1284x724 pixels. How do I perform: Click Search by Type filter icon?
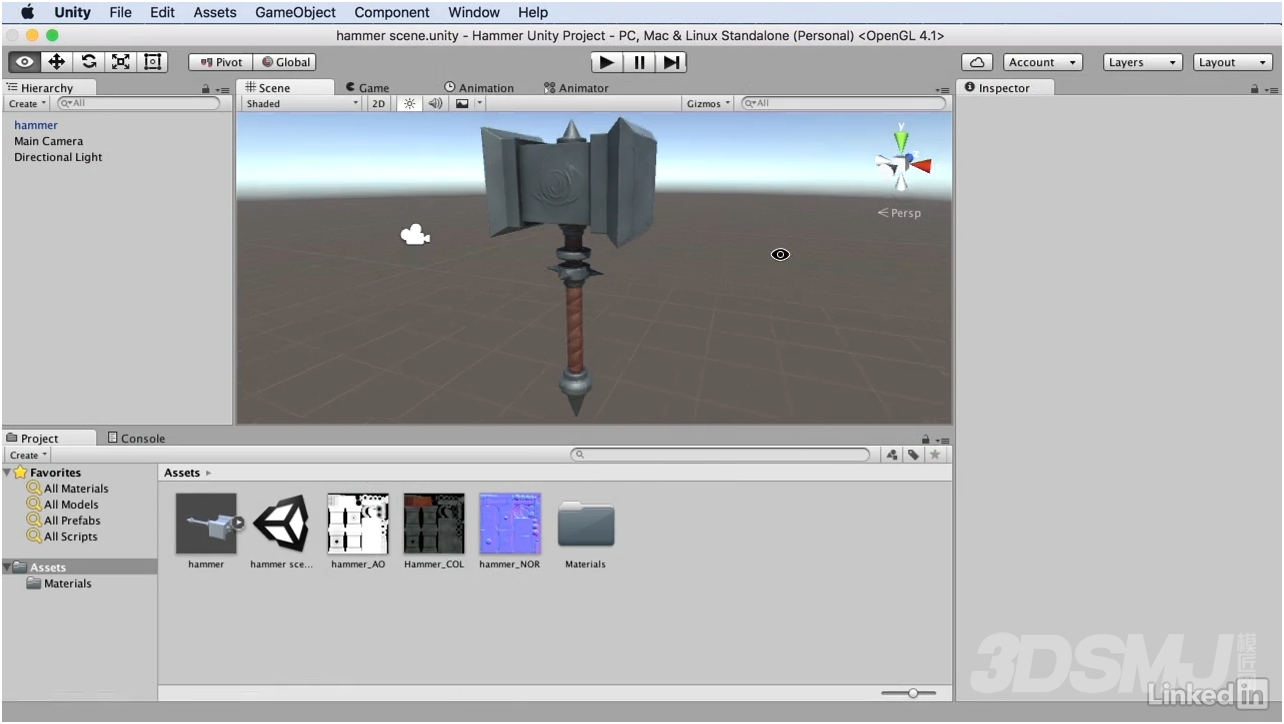(x=892, y=455)
